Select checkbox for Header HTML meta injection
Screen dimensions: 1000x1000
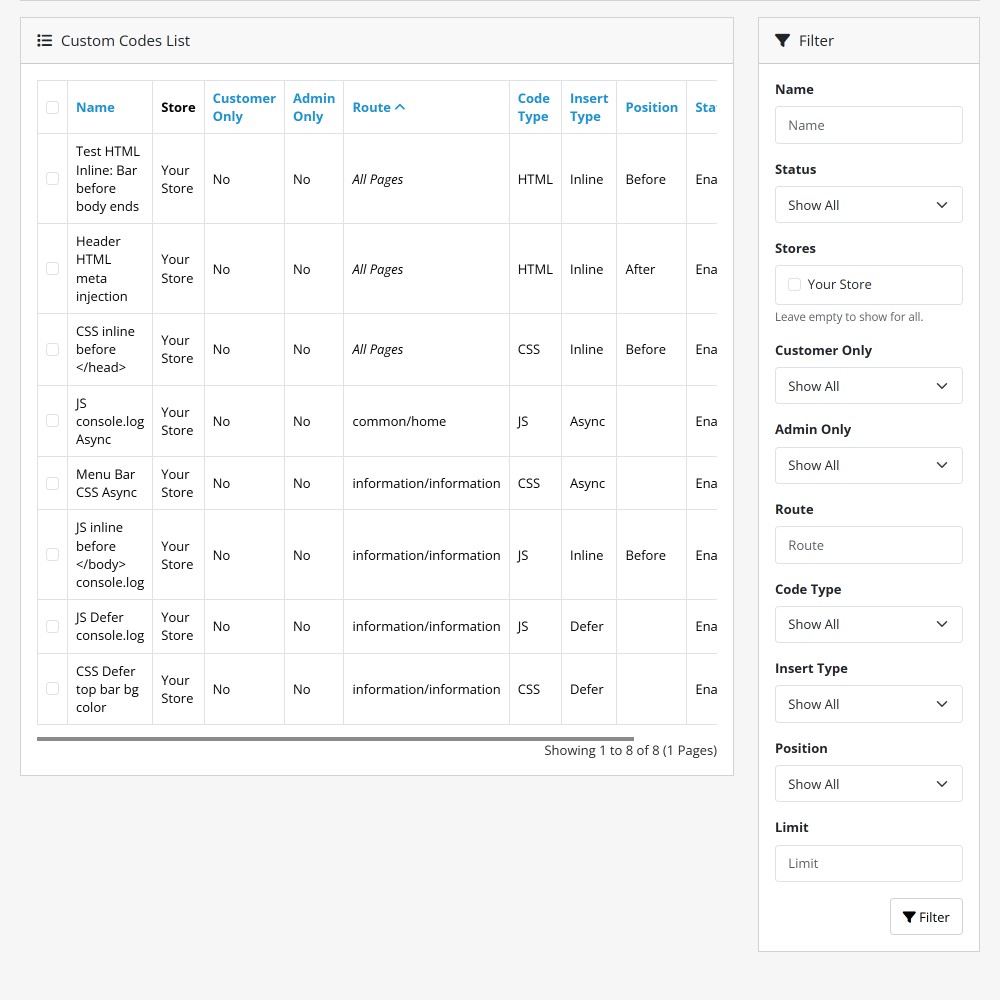pos(52,268)
